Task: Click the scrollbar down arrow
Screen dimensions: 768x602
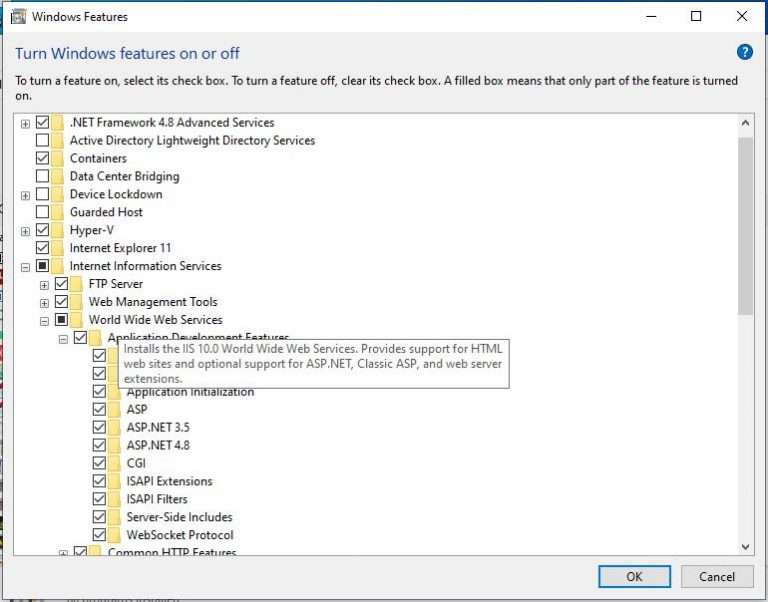Action: pyautogui.click(x=745, y=546)
